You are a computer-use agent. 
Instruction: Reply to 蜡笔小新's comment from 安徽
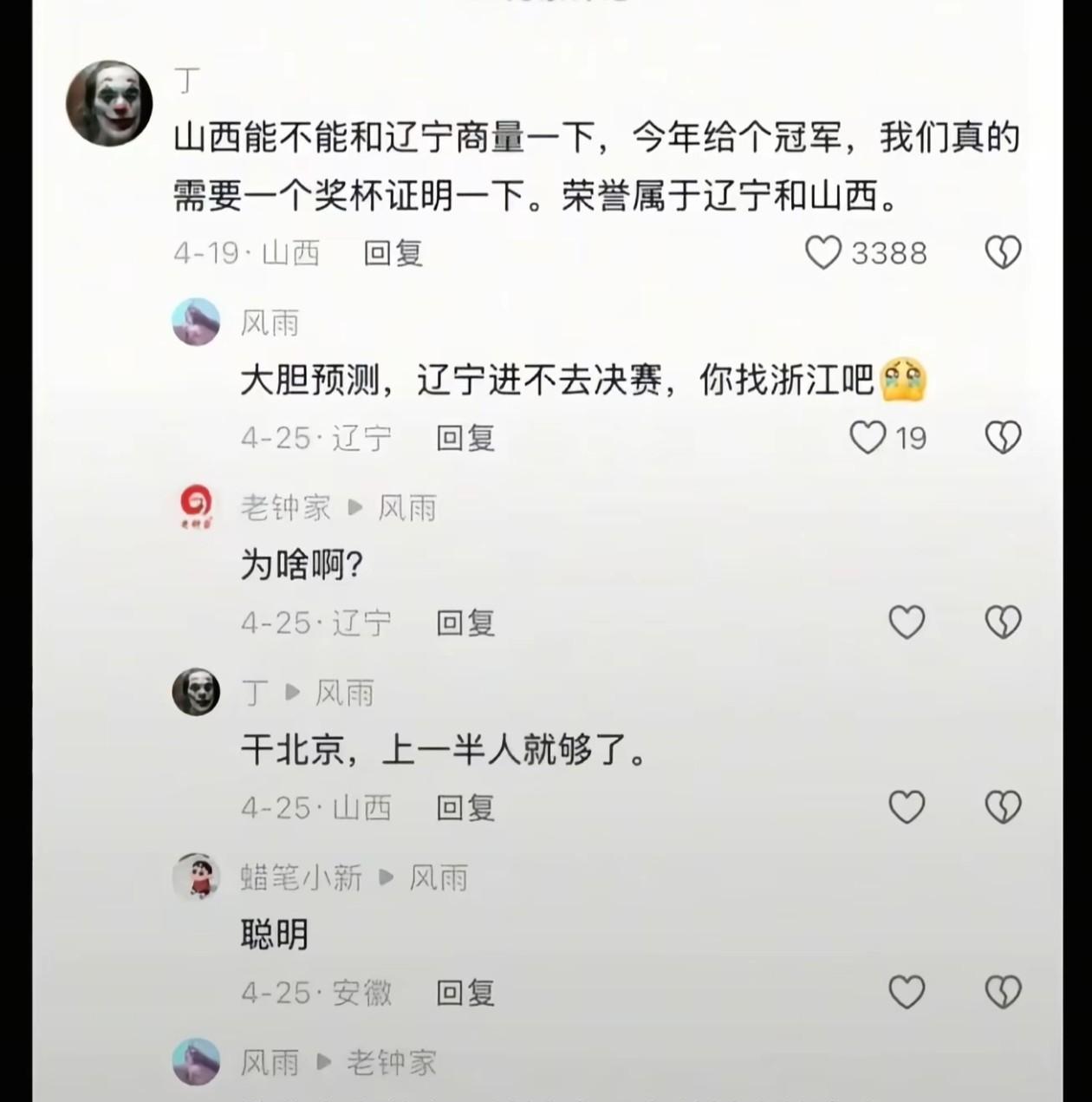[x=465, y=992]
